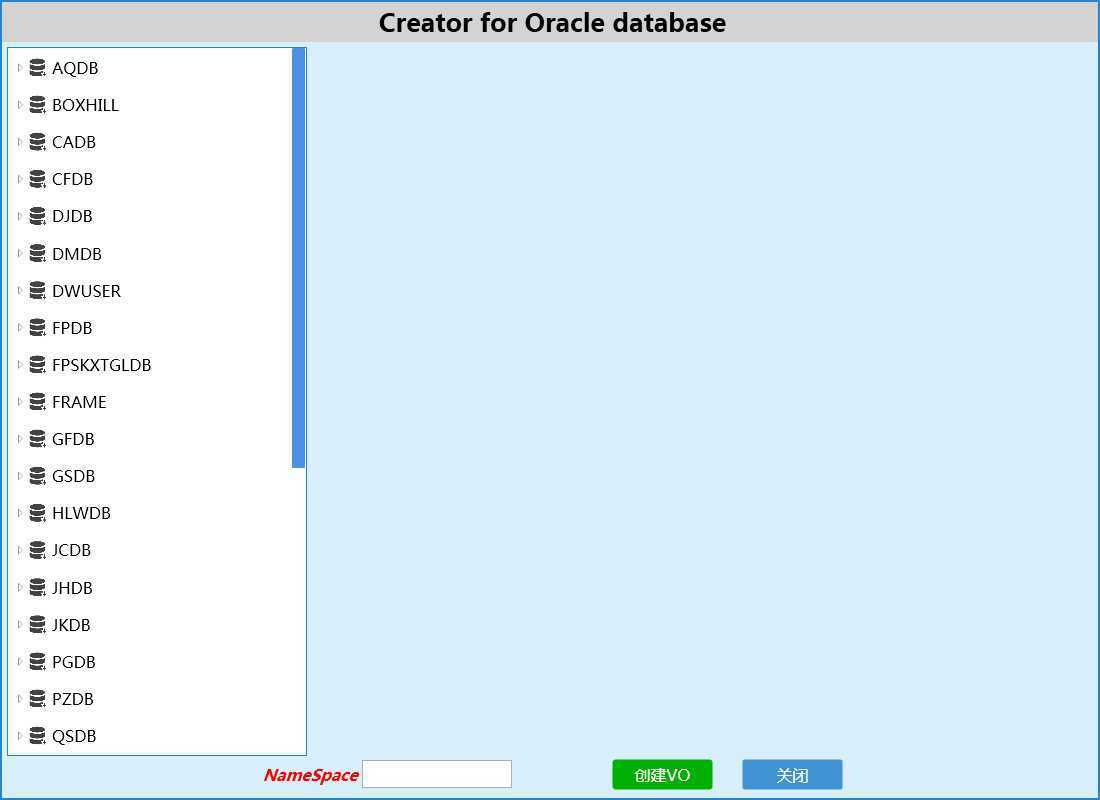Viewport: 1100px width, 800px height.
Task: Click the DWUSER database icon
Action: point(37,291)
